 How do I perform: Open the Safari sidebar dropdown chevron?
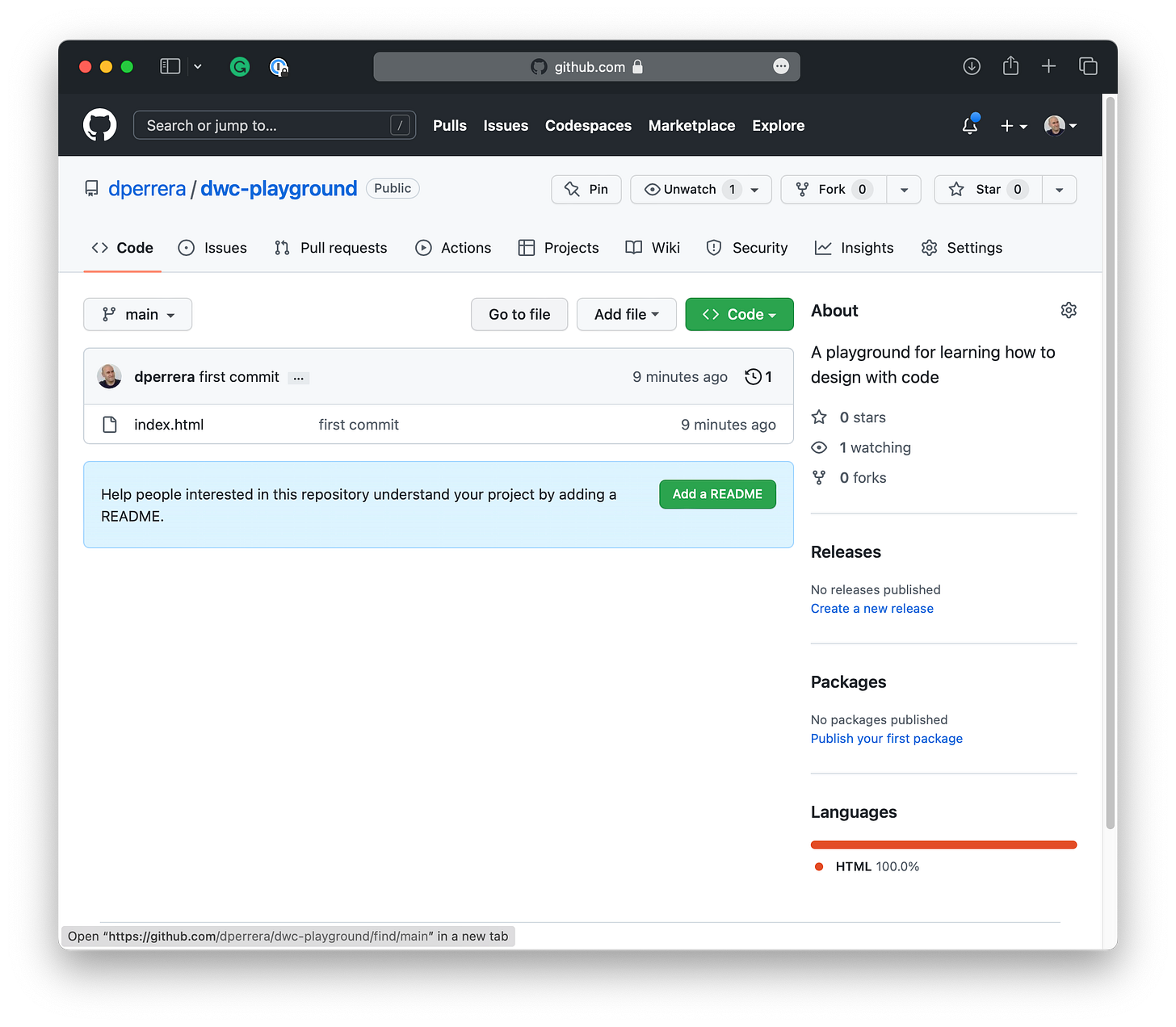[x=197, y=67]
